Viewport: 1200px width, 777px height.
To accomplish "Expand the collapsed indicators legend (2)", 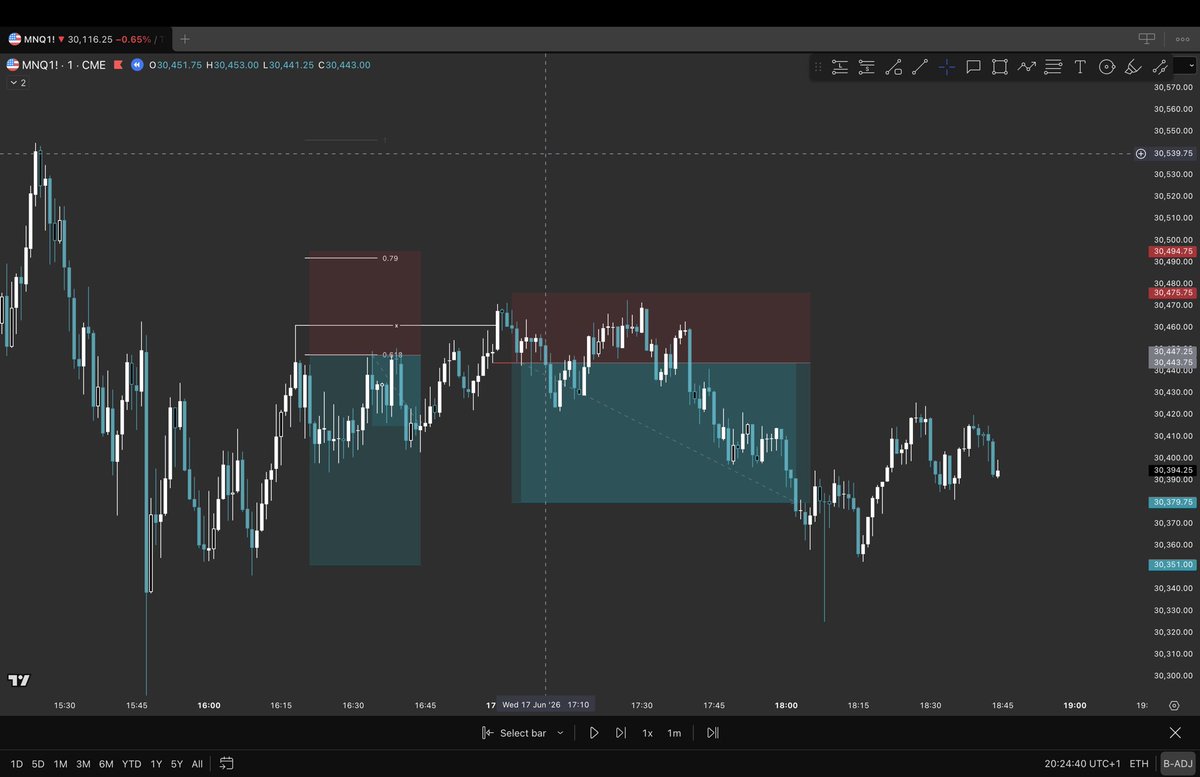I will point(17,83).
